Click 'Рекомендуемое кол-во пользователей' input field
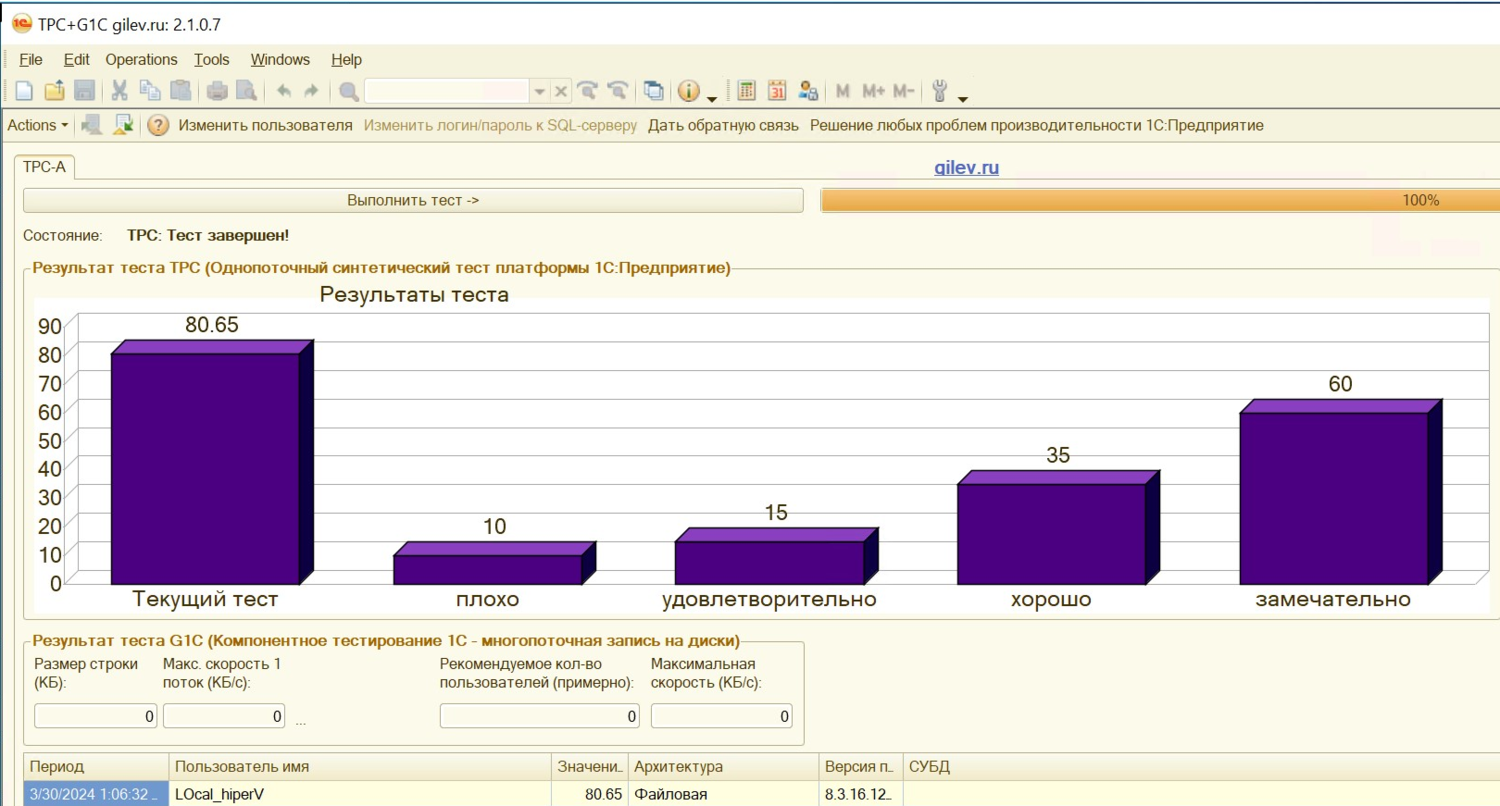The height and width of the screenshot is (806, 1500). click(x=540, y=716)
